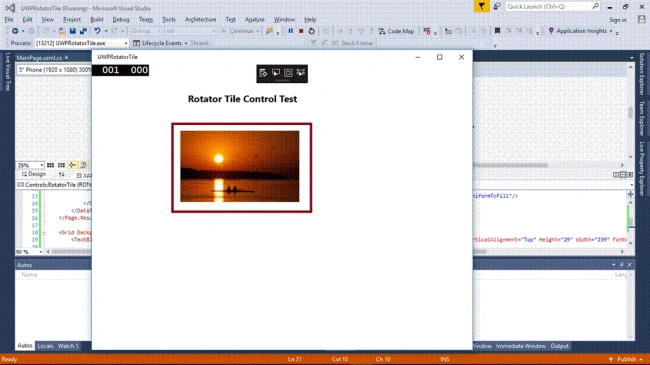The image size is (650, 365).
Task: Open Live Visual Tree from app debug toolbar
Action: click(263, 73)
